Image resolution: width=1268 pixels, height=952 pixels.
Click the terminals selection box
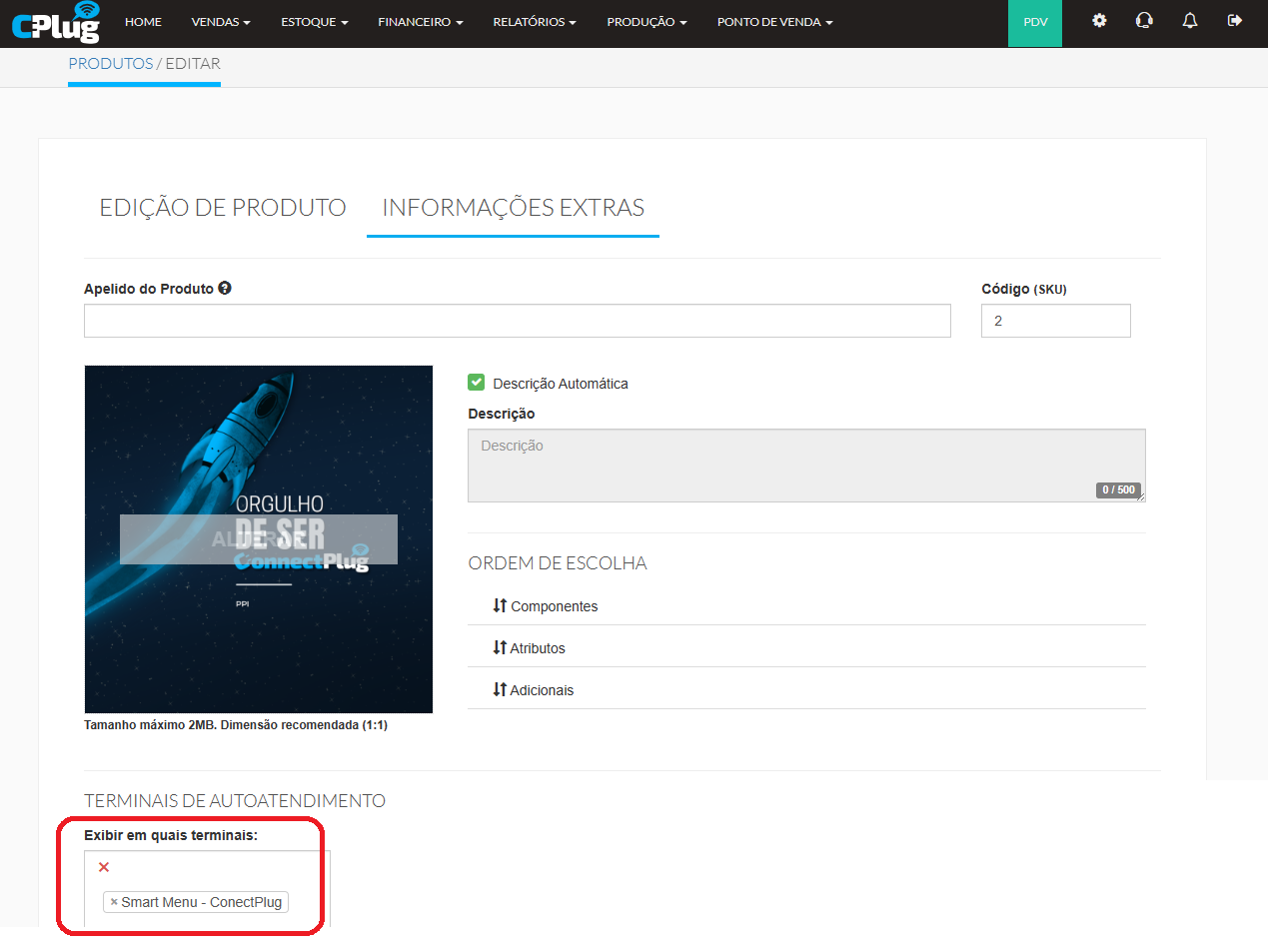tap(206, 888)
